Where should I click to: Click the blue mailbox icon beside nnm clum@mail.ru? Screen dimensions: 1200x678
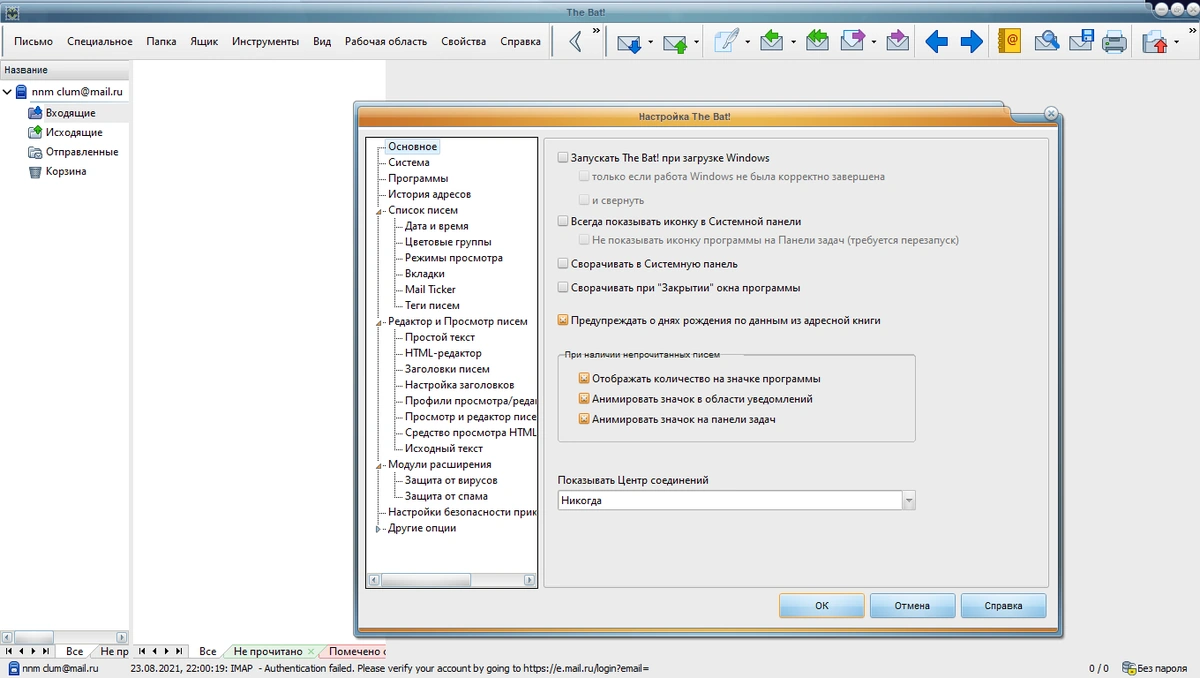(21, 92)
